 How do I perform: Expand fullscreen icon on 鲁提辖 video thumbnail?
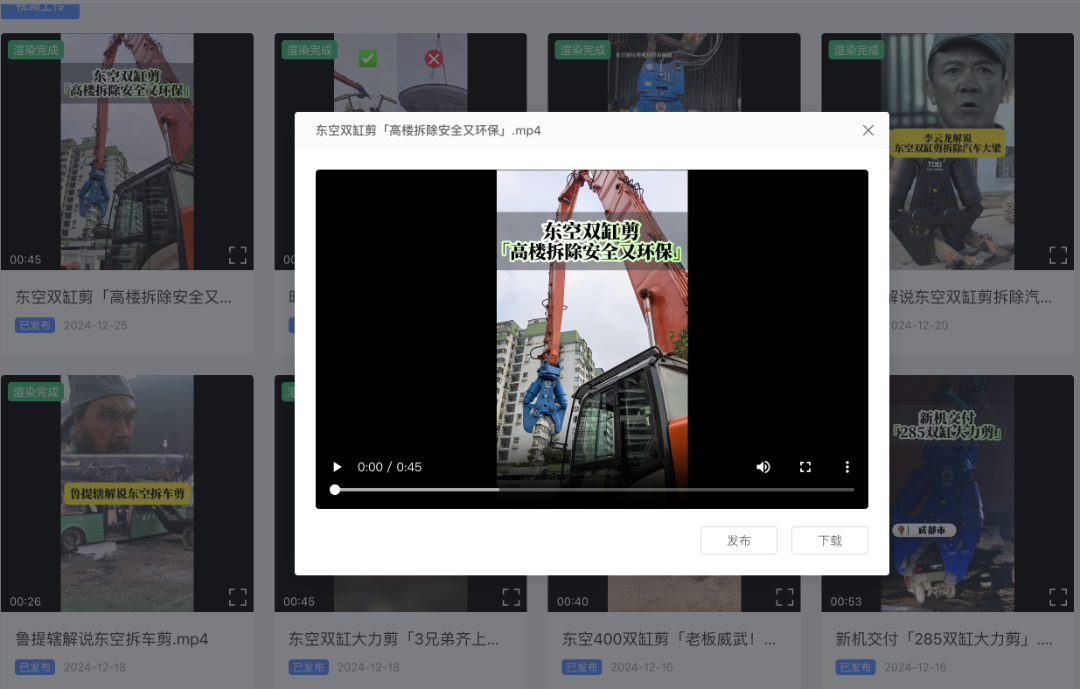(237, 597)
